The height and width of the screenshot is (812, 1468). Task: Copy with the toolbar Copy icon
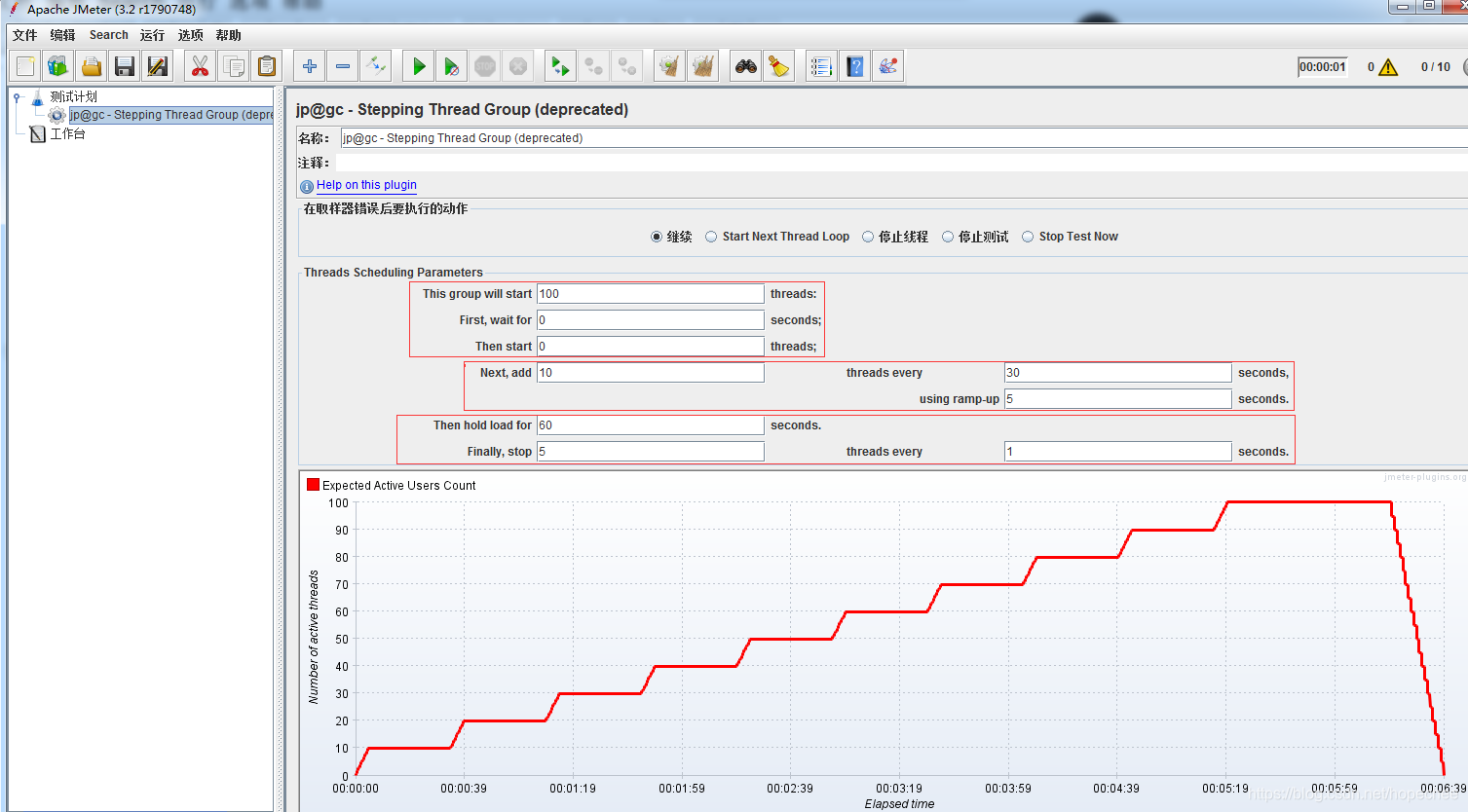[233, 66]
